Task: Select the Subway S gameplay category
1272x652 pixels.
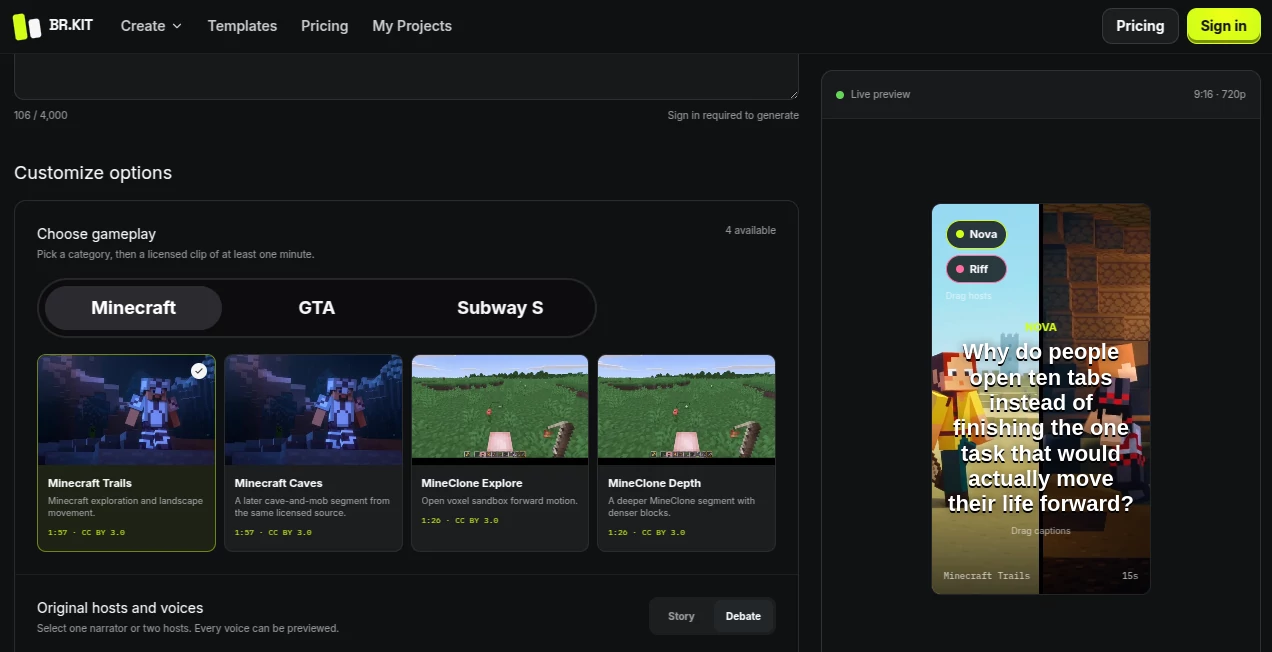Action: (x=500, y=308)
